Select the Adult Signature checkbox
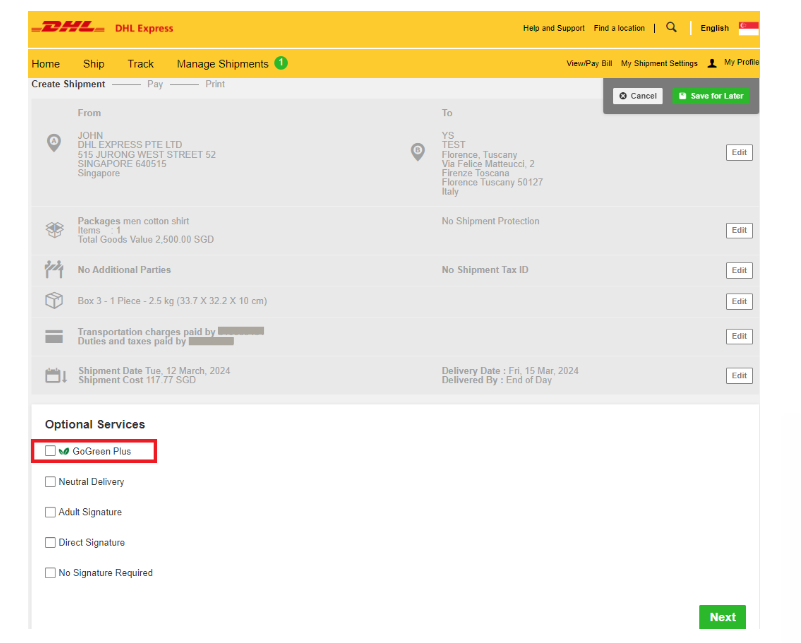 pos(50,512)
